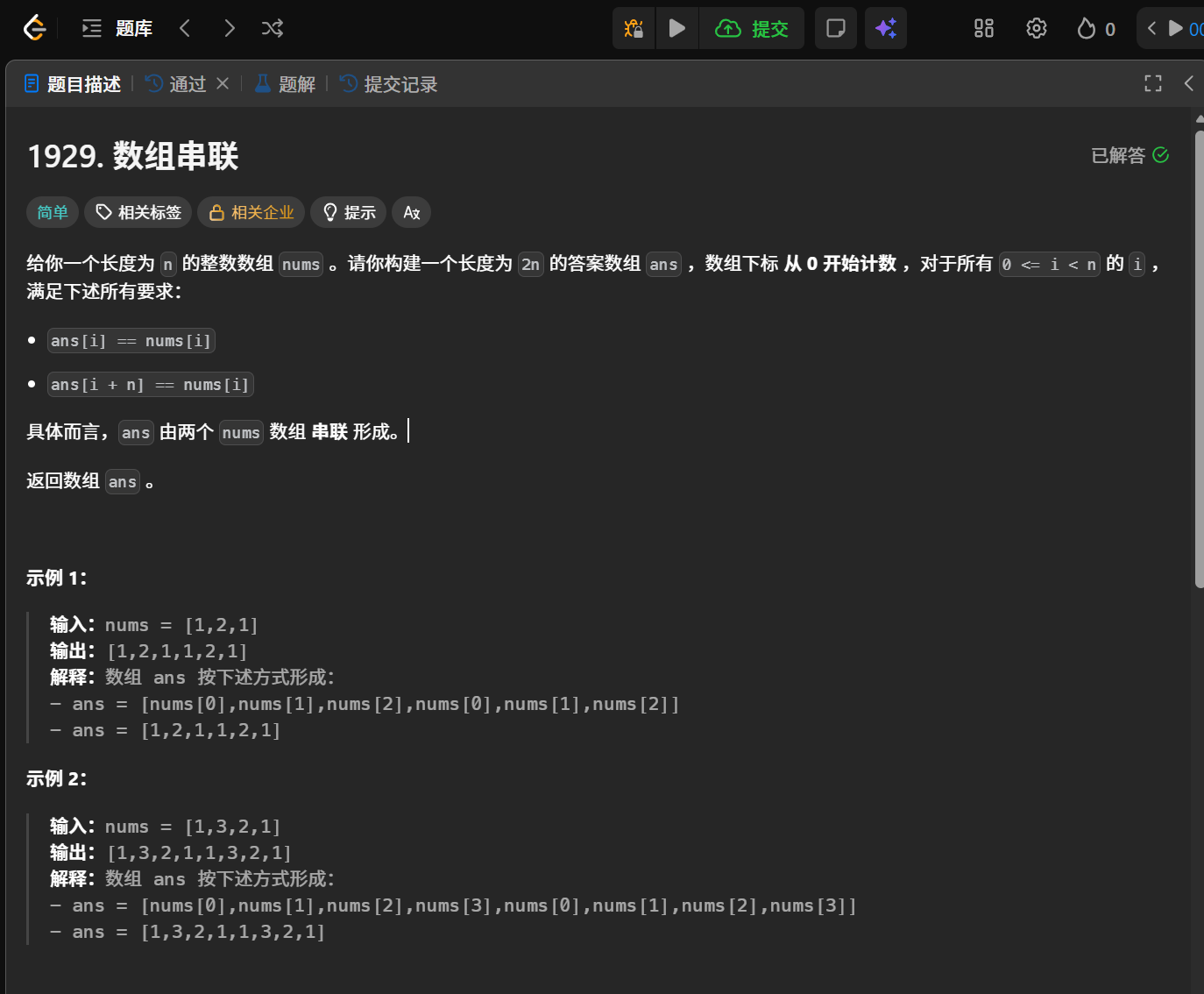Viewport: 1204px width, 994px height.
Task: Click the inline code 2n
Action: point(531,264)
